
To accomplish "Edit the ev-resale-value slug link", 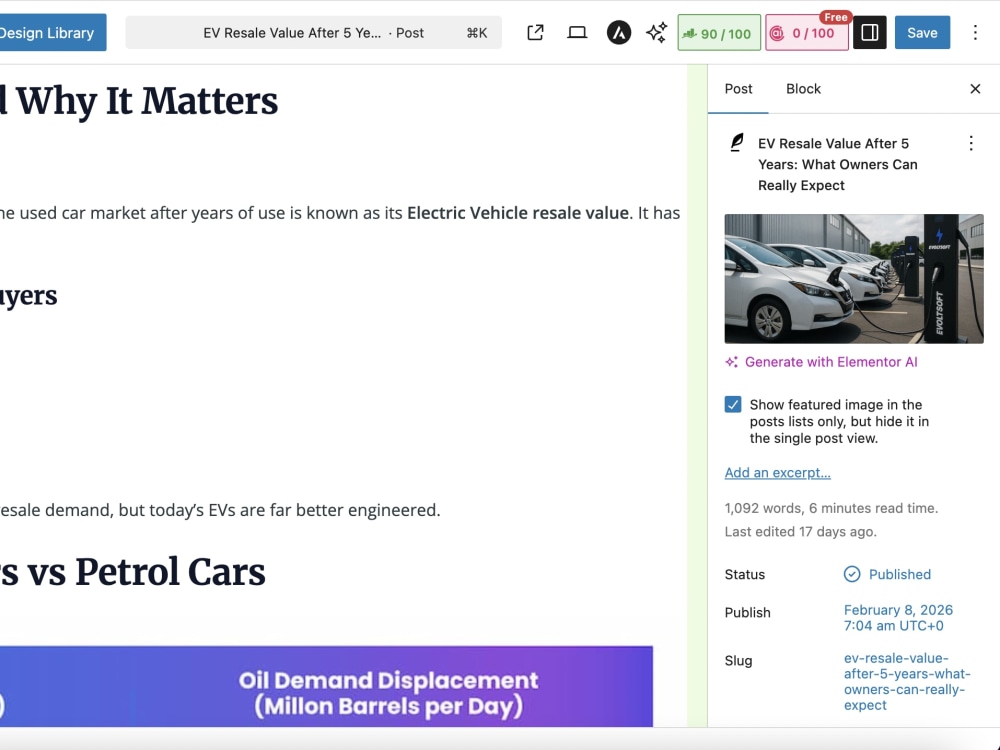I will (x=907, y=682).
